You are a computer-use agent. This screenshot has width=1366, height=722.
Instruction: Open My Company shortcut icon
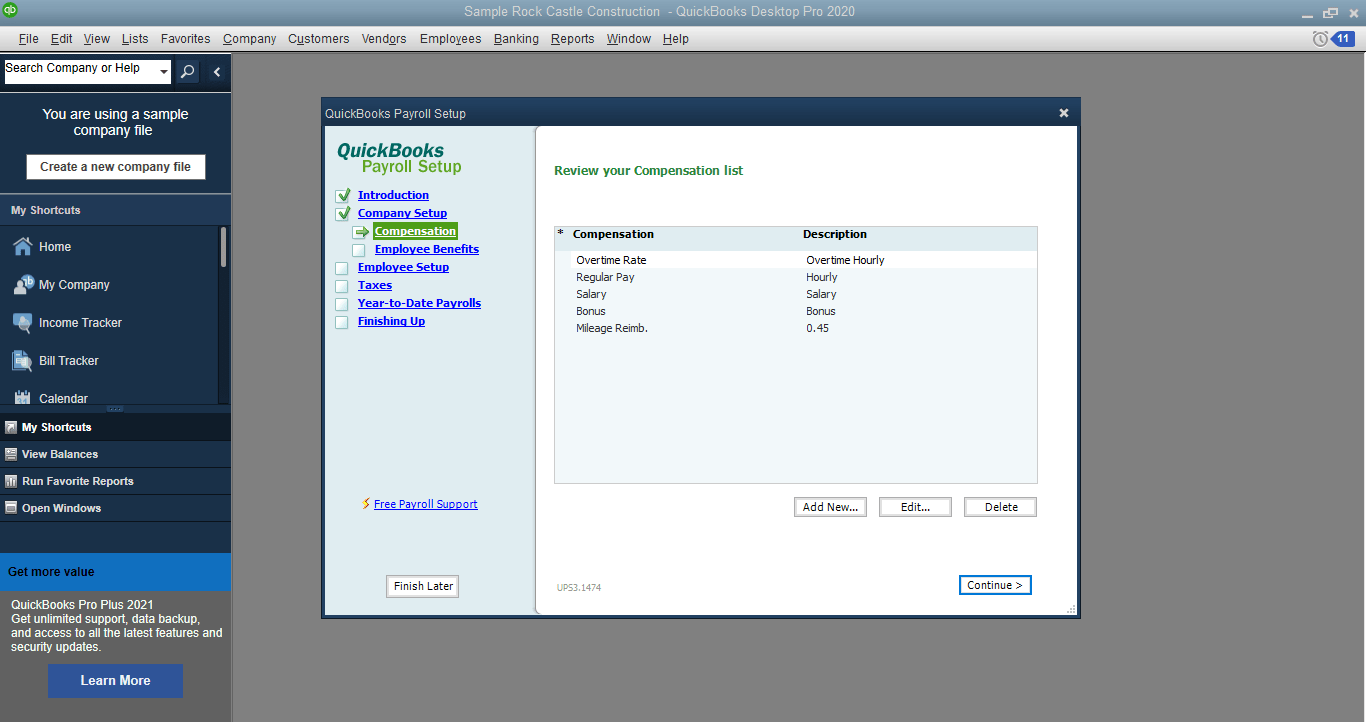click(23, 284)
